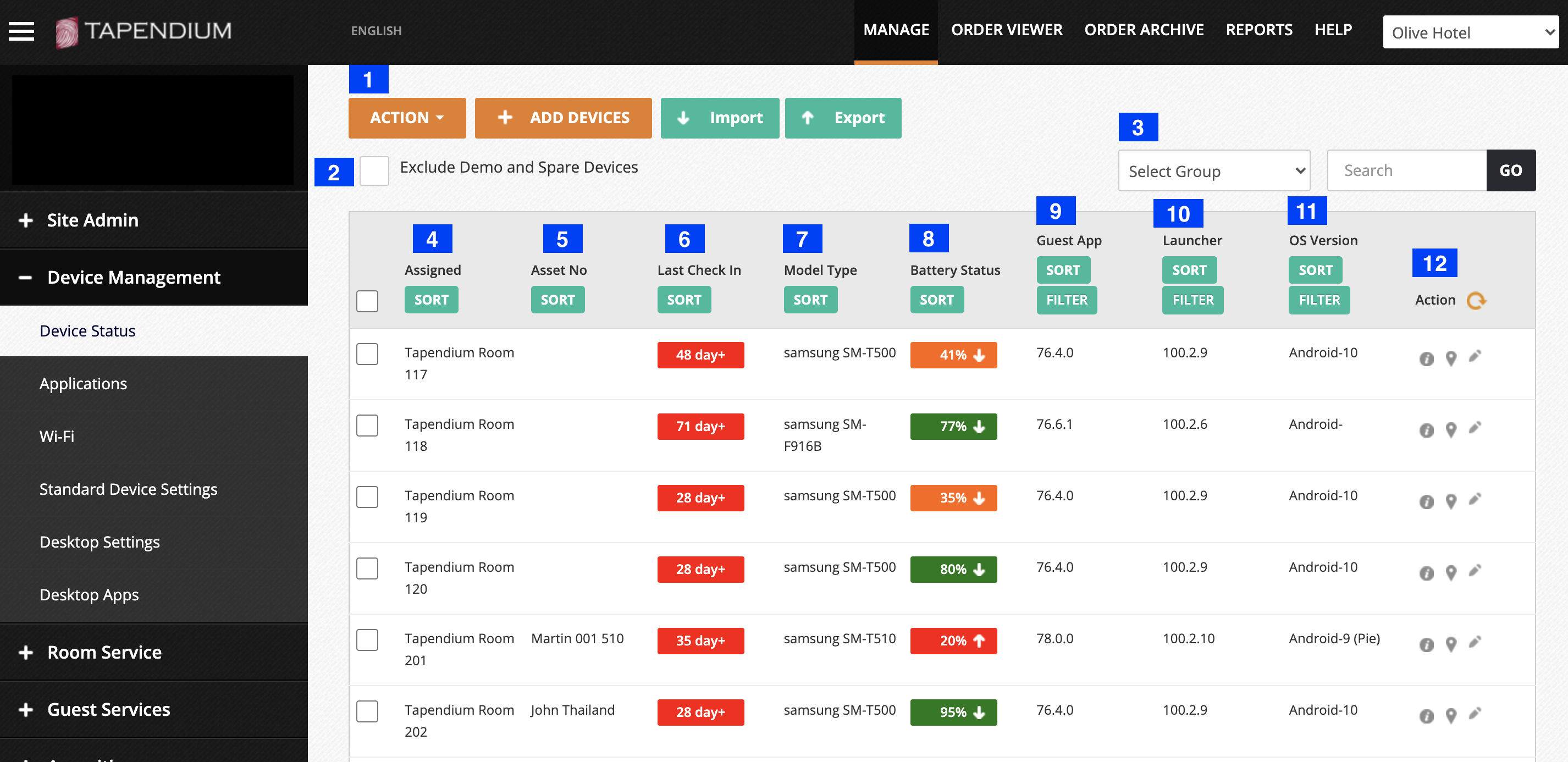Open the hamburger menu icon top left
Viewport: 1568px width, 762px height.
pyautogui.click(x=21, y=31)
